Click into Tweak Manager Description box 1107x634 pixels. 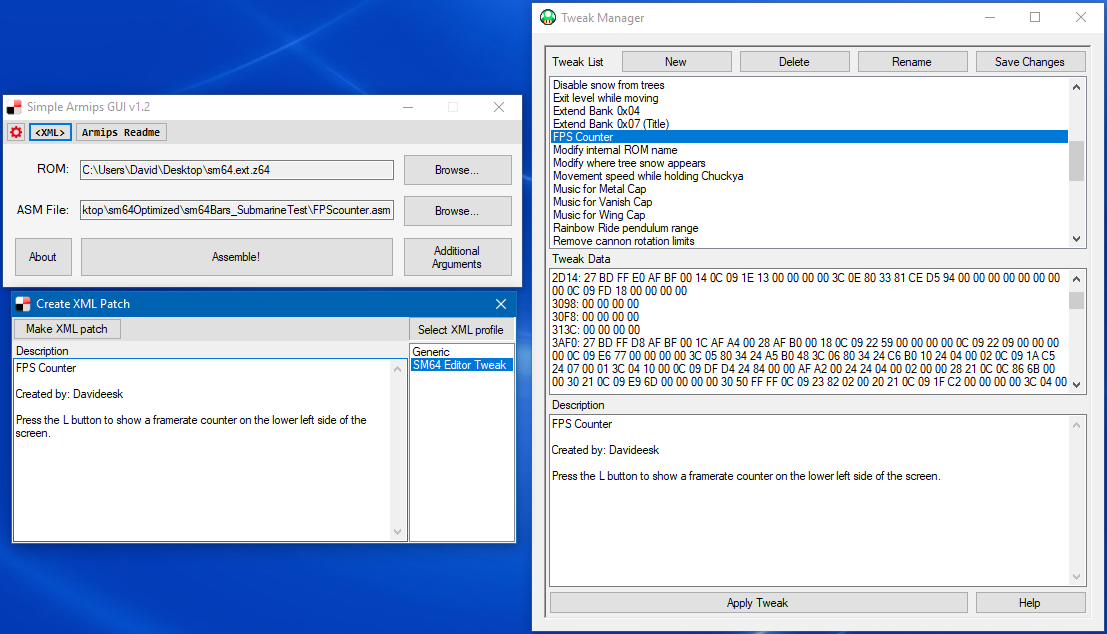click(809, 500)
